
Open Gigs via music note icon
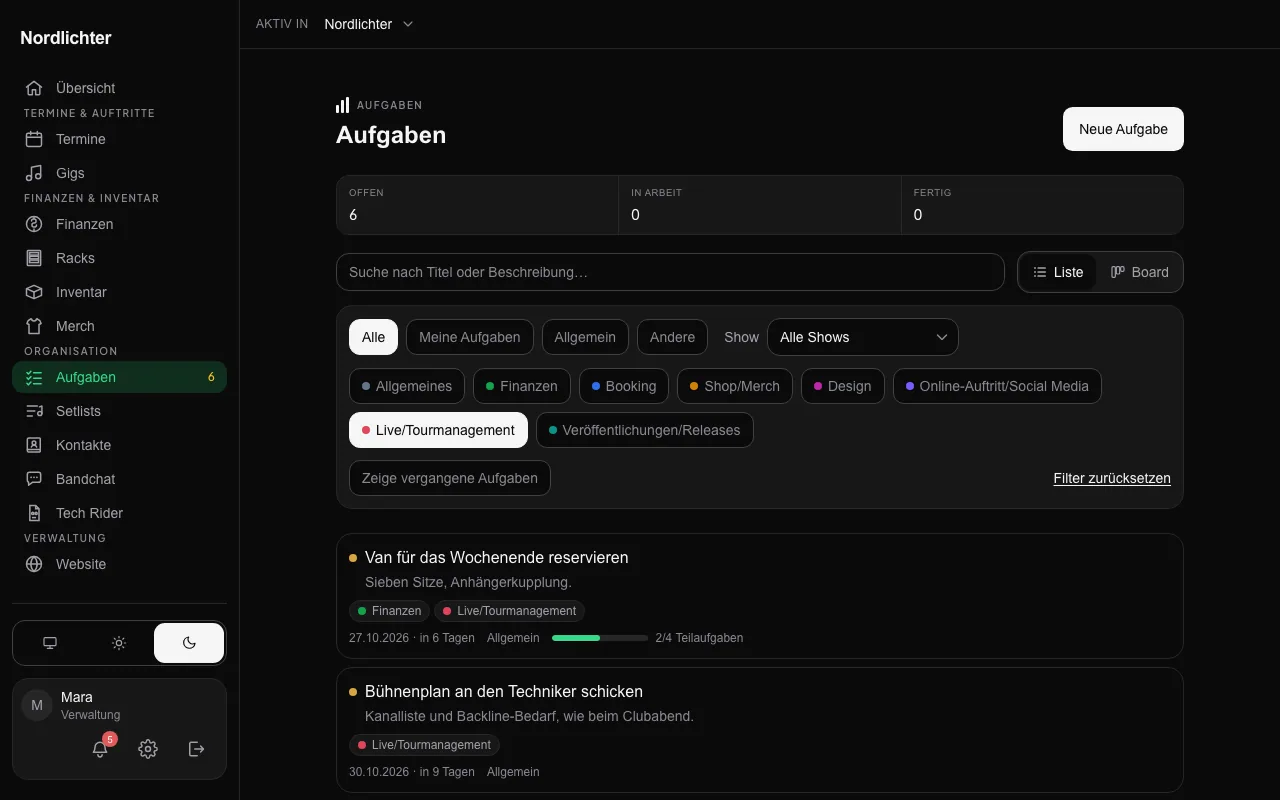point(34,173)
